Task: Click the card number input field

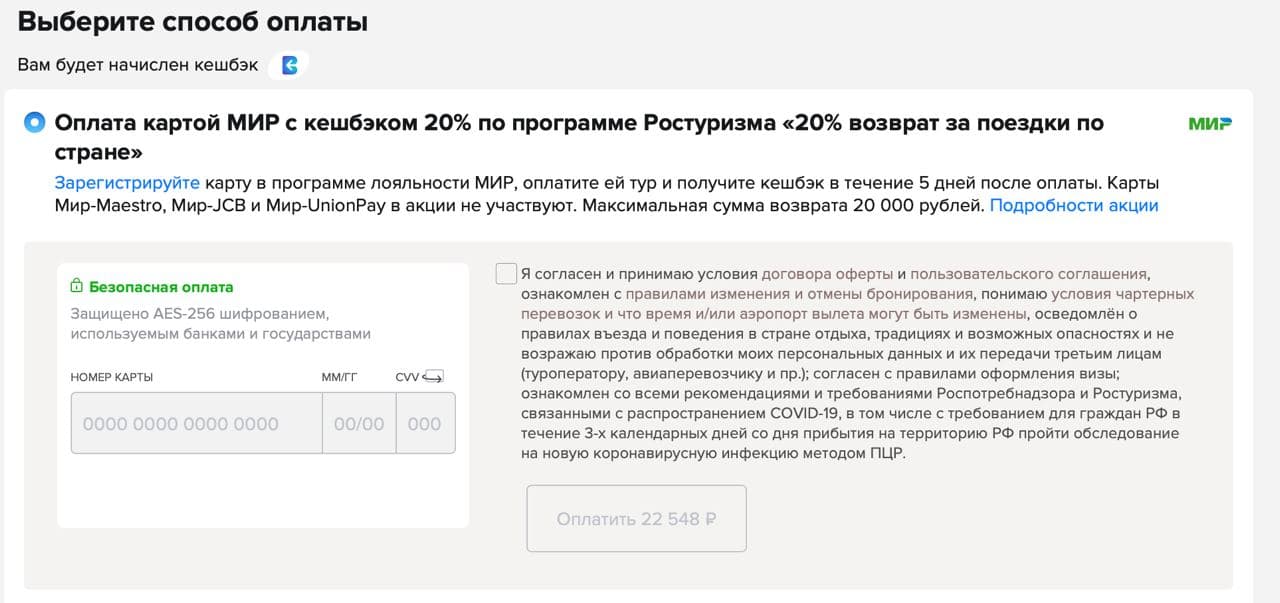Action: (x=196, y=423)
